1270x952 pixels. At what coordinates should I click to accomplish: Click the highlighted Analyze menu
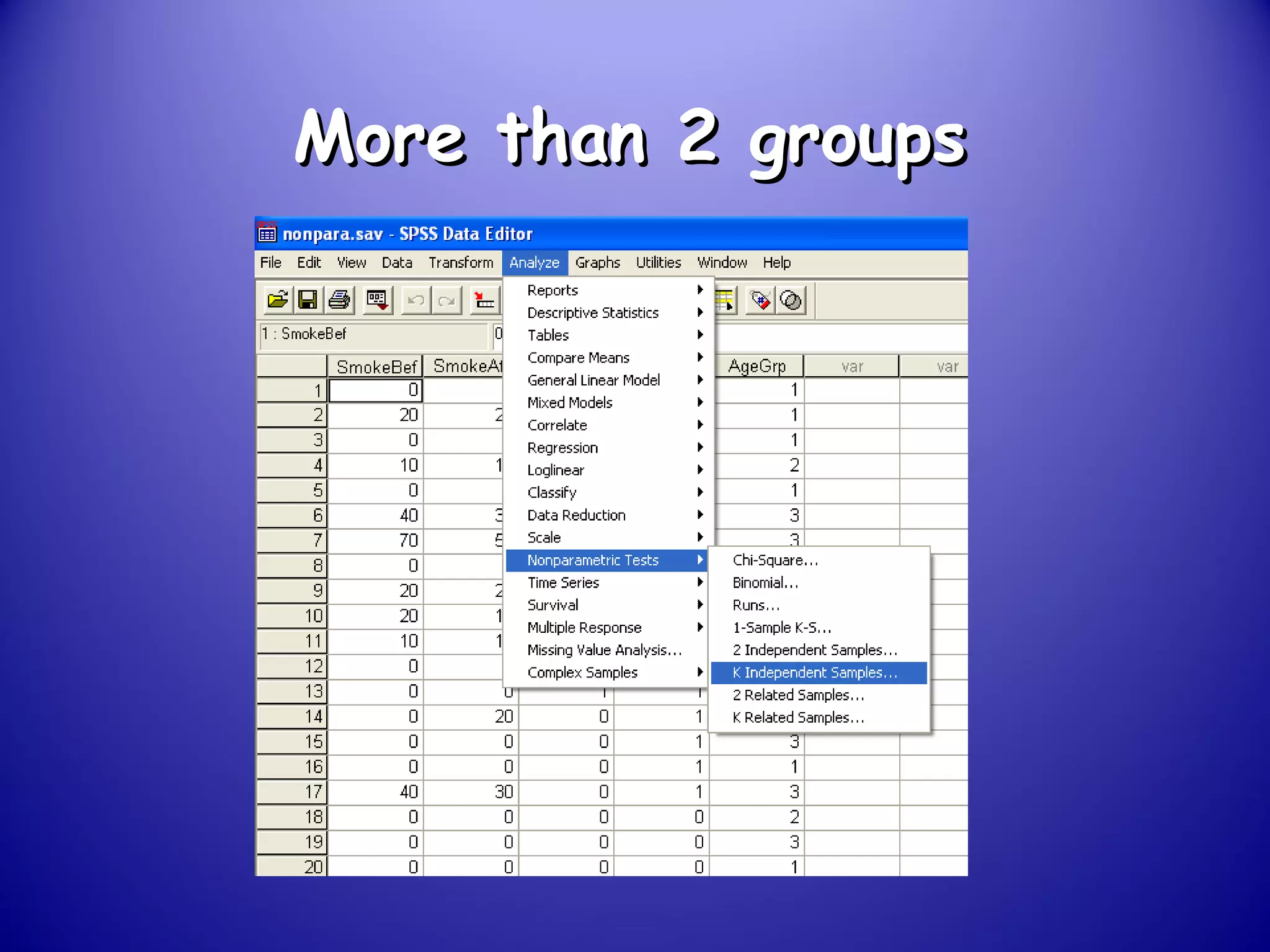coord(535,263)
